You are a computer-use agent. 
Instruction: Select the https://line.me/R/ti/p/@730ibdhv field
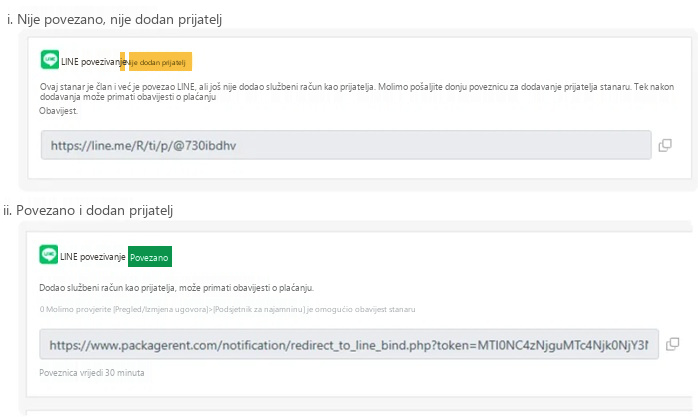click(x=346, y=145)
